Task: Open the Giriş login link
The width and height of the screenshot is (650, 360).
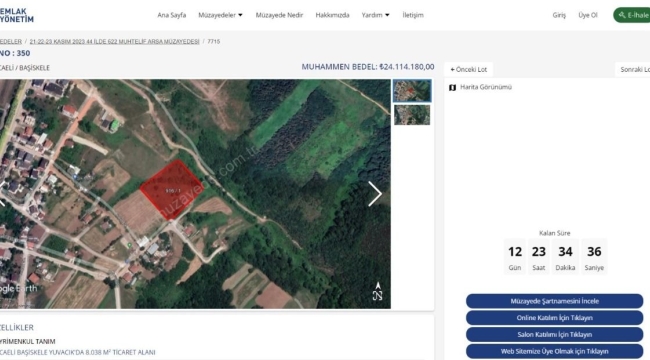Action: [559, 15]
